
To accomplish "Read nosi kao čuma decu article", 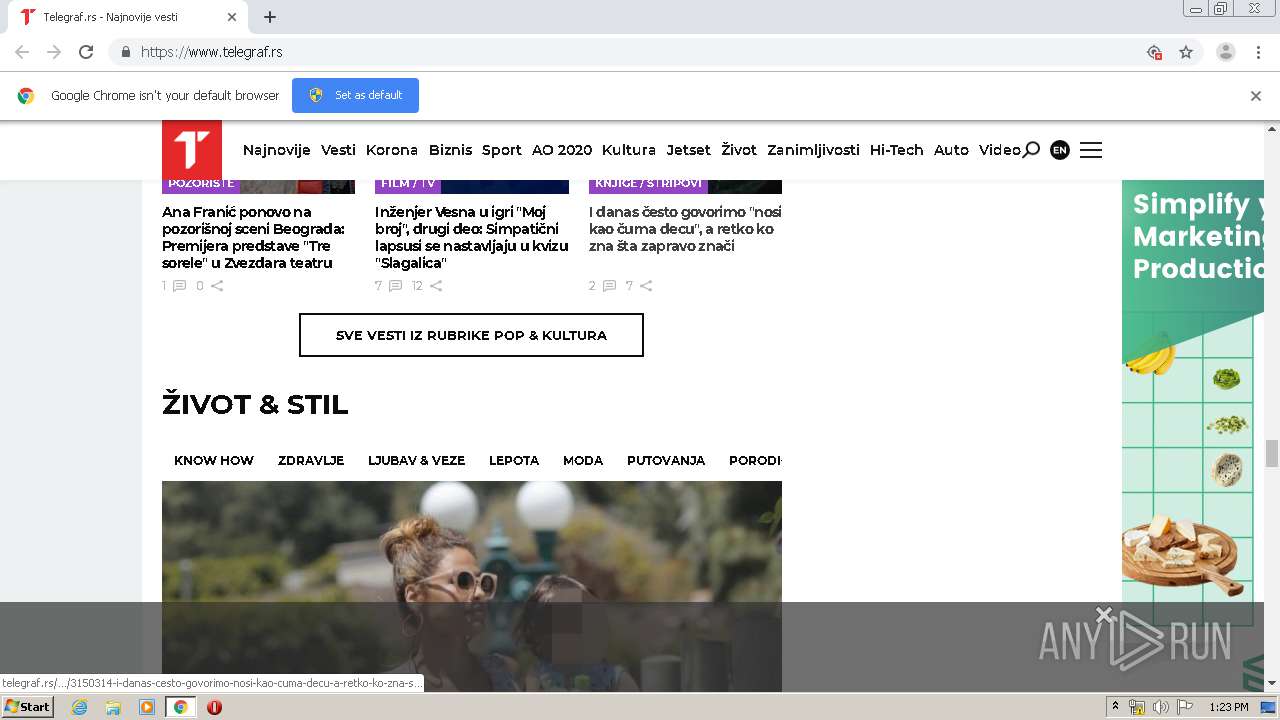I will [x=685, y=229].
